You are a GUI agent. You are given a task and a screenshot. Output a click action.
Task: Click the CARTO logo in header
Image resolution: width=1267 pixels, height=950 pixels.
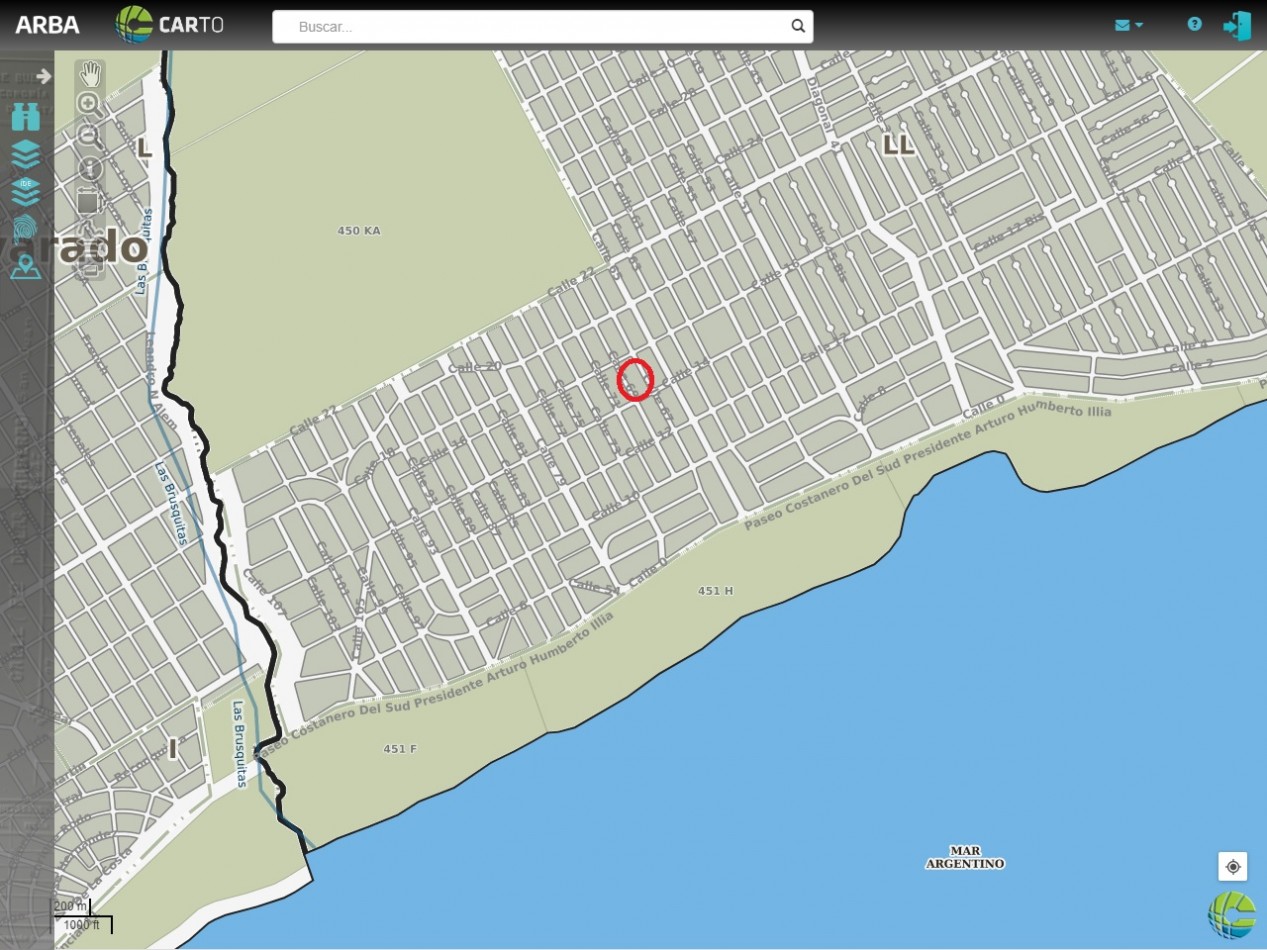click(169, 25)
